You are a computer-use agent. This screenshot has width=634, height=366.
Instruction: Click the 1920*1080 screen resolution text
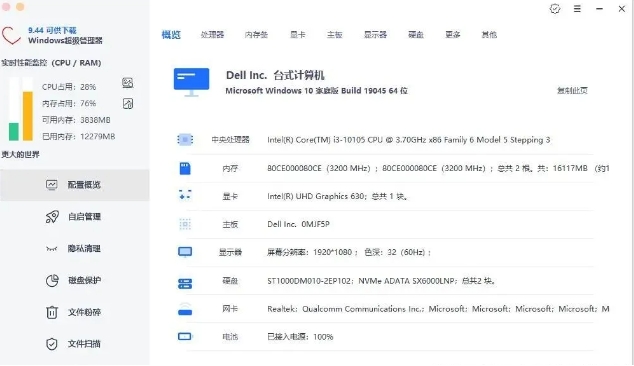pos(349,252)
